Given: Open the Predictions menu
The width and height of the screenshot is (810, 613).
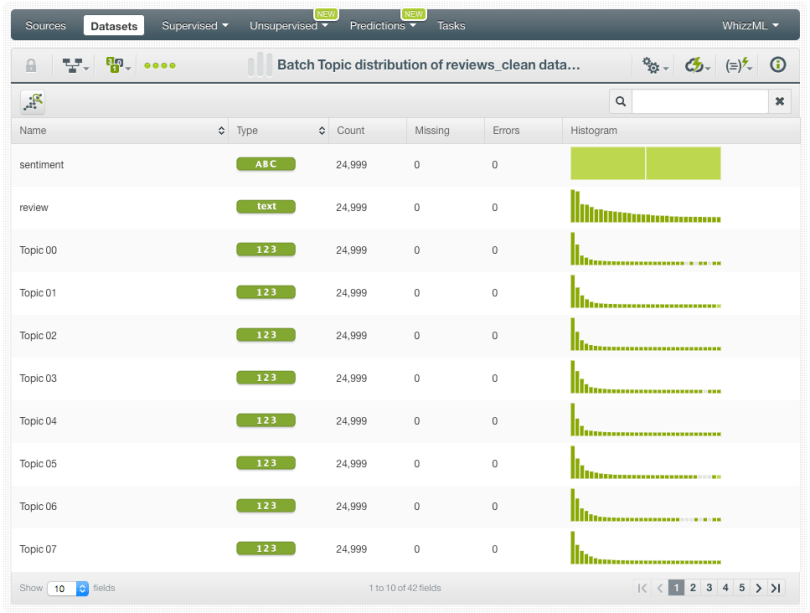Looking at the screenshot, I should [383, 25].
